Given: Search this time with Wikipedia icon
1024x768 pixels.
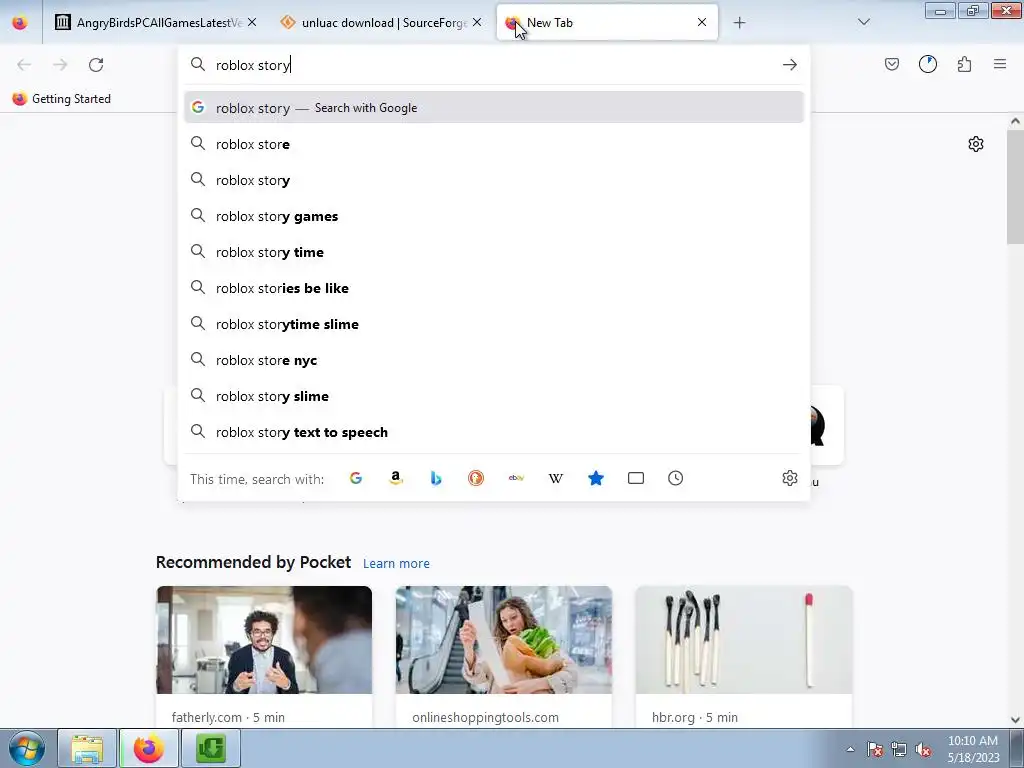Looking at the screenshot, I should click(556, 478).
